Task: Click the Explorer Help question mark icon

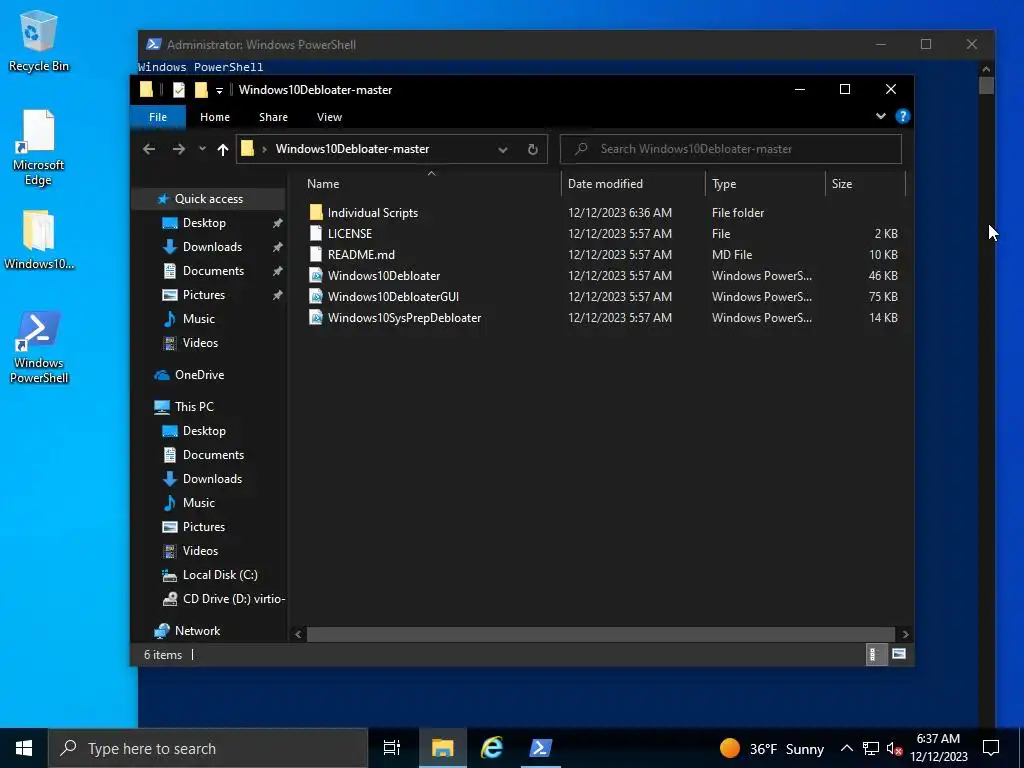Action: pyautogui.click(x=903, y=116)
